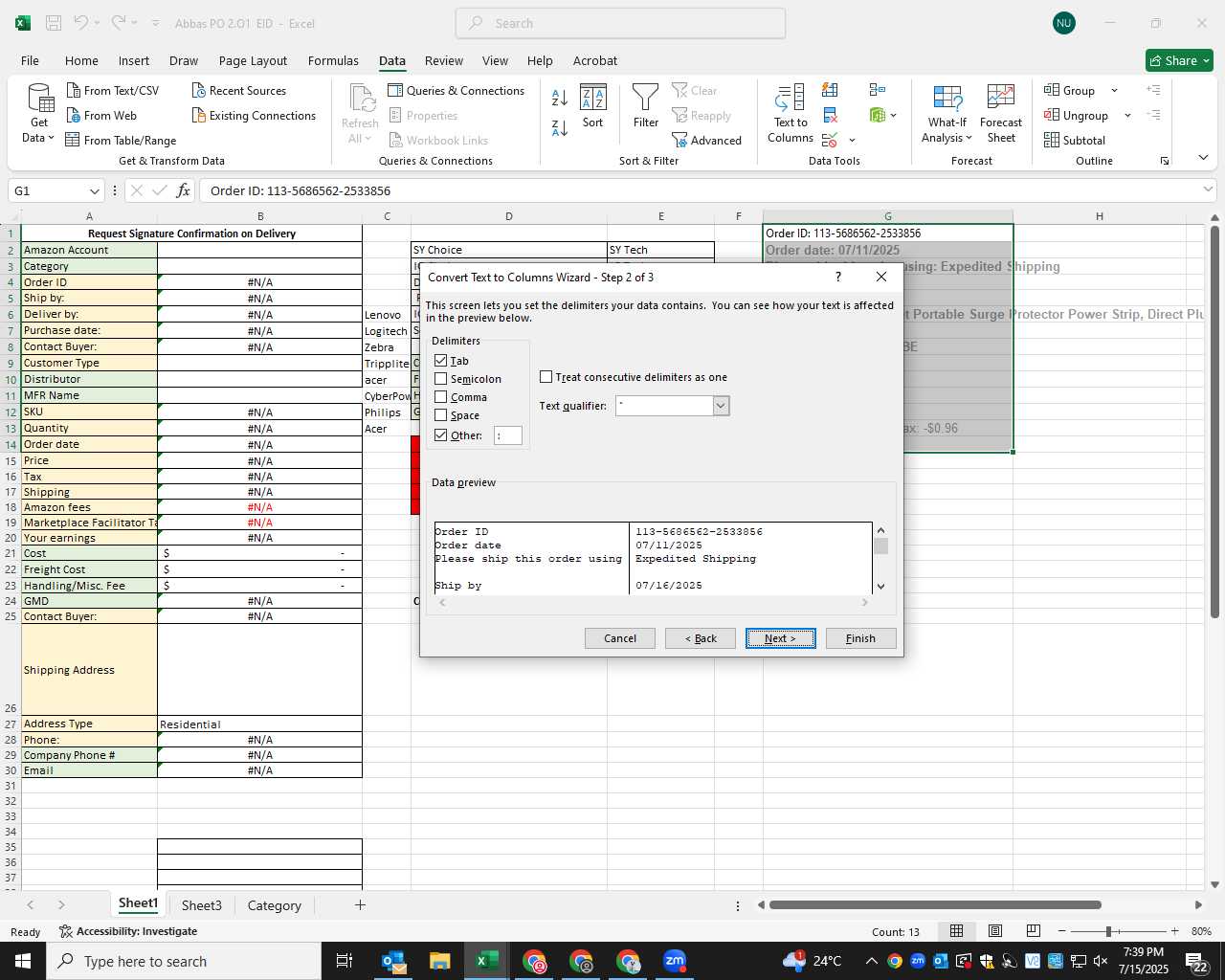The image size is (1225, 980).
Task: Apply Subtotal to data
Action: click(x=1074, y=140)
